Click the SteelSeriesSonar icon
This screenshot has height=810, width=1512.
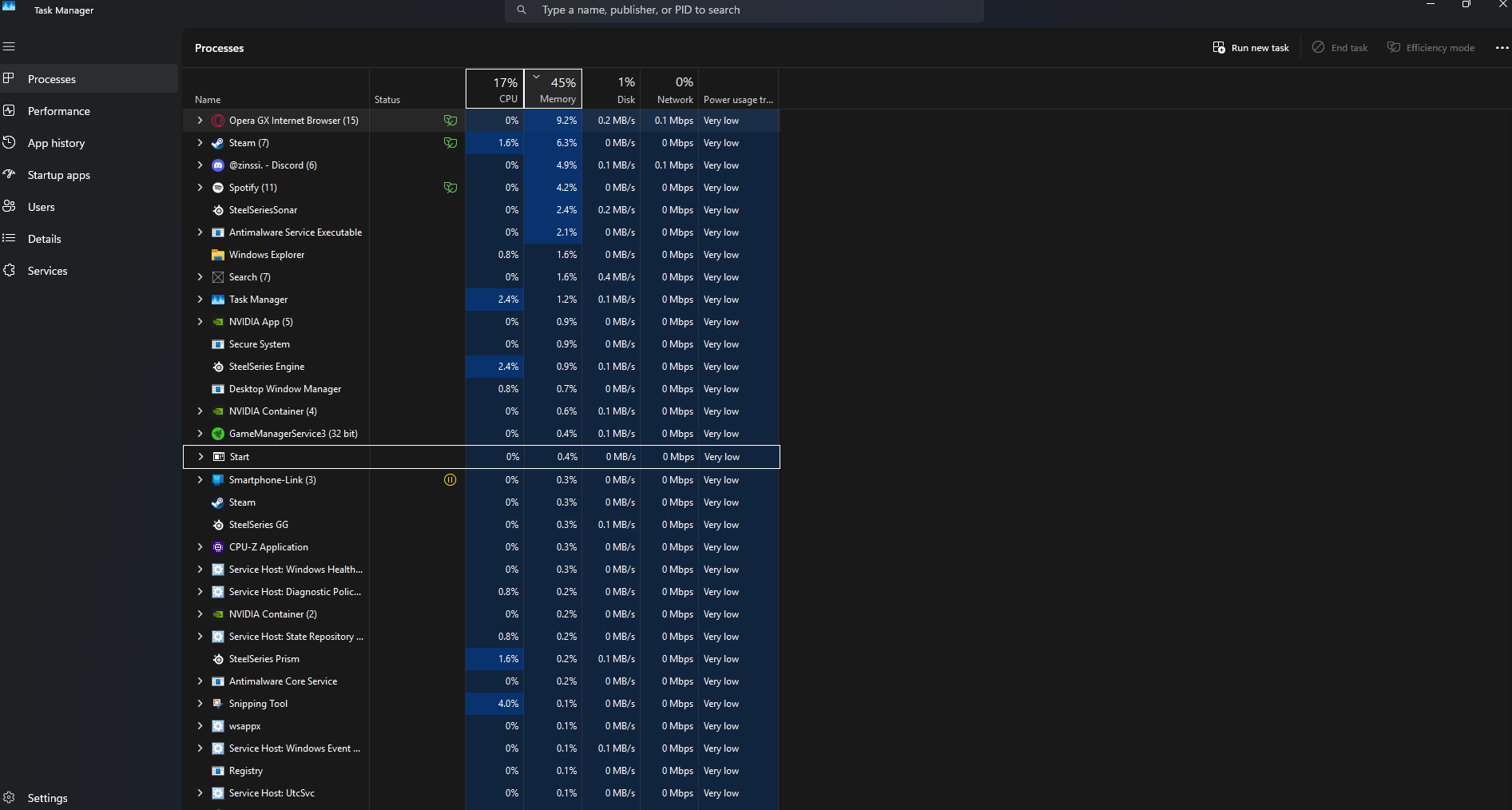218,210
